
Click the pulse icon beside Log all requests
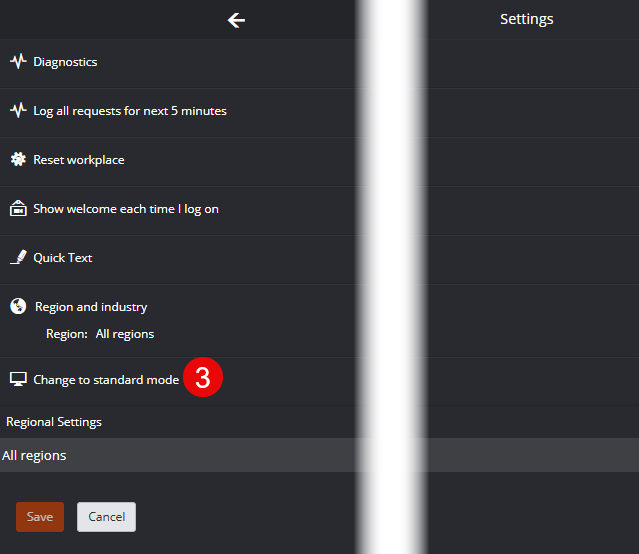[x=18, y=110]
